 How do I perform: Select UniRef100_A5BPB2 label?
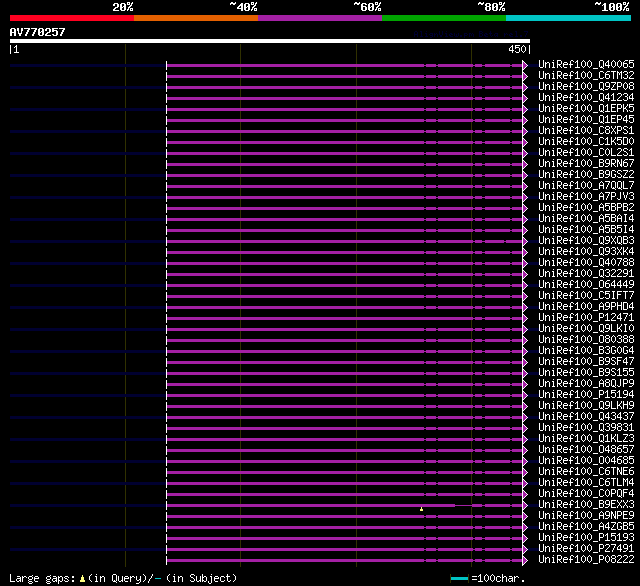point(586,208)
